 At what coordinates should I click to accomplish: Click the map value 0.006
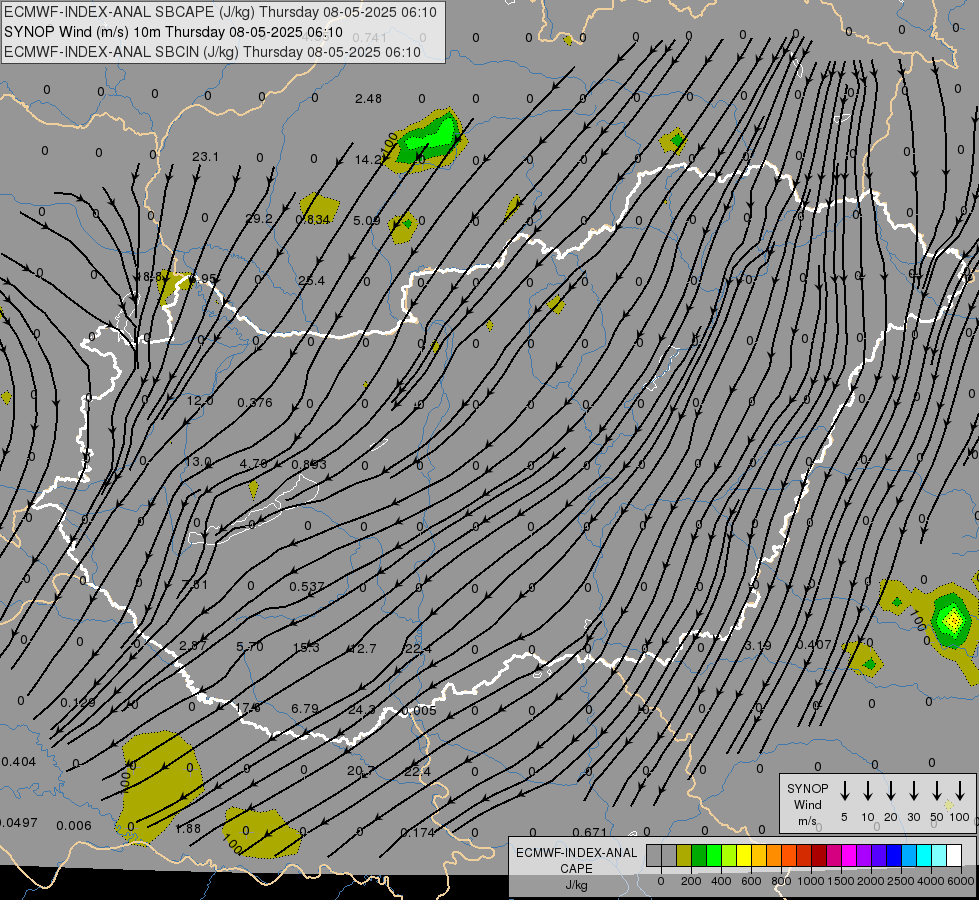point(74,826)
